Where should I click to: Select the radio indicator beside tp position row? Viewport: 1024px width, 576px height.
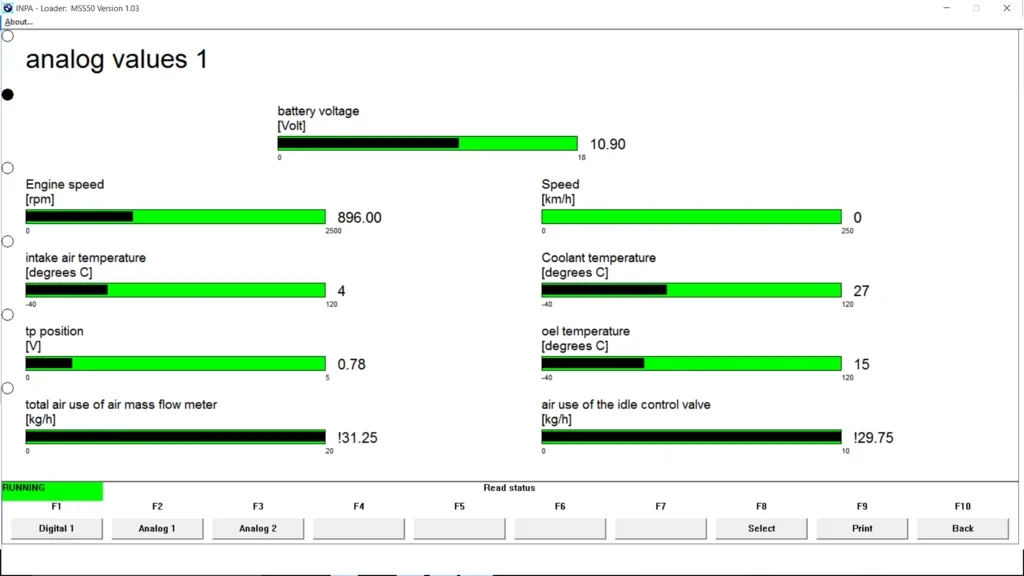point(8,315)
